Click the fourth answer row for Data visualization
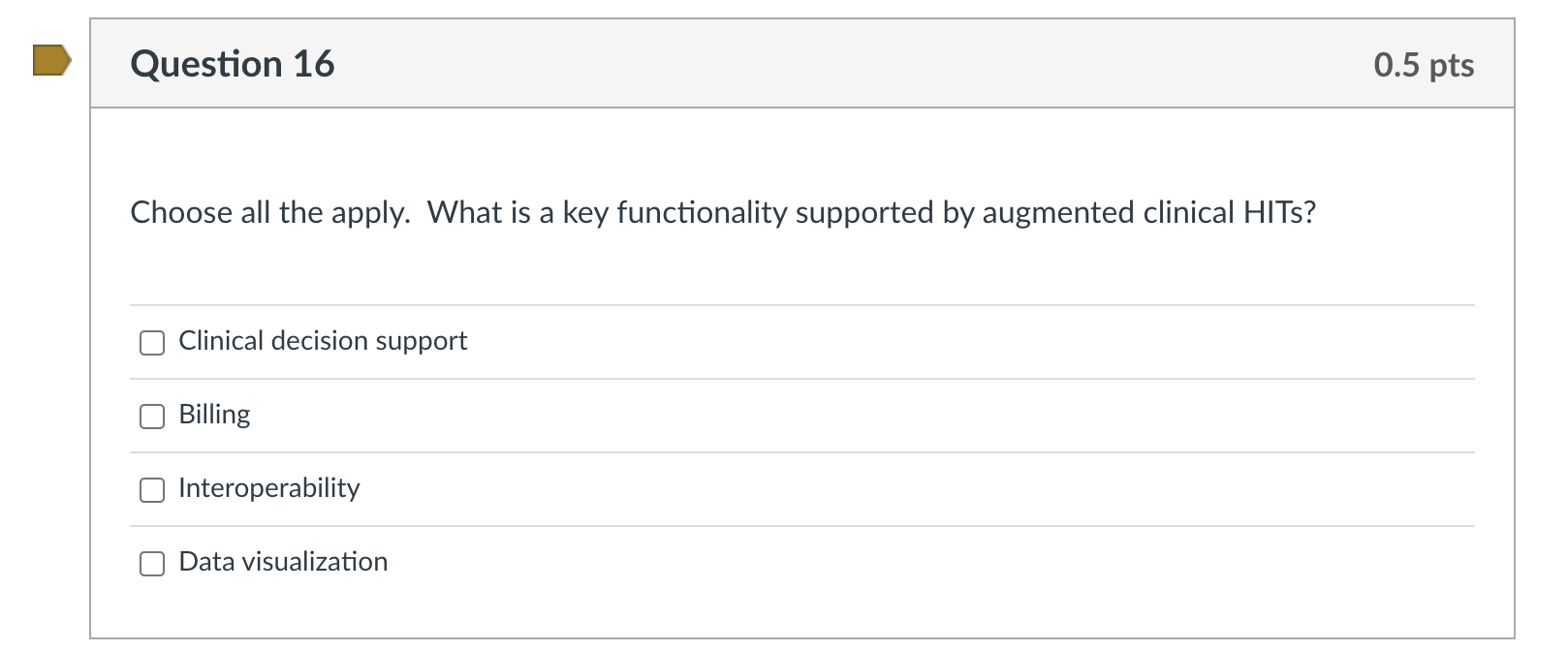The image size is (1568, 651). tap(678, 561)
